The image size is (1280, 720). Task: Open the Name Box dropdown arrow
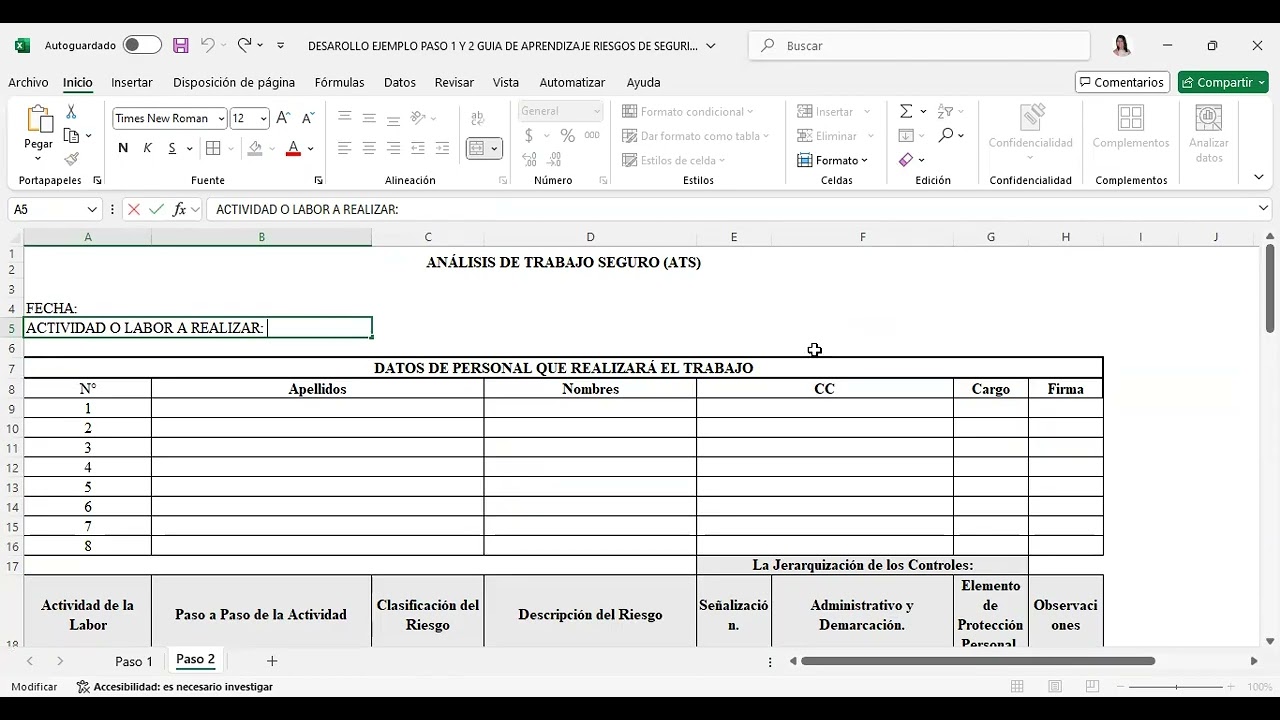(x=92, y=209)
